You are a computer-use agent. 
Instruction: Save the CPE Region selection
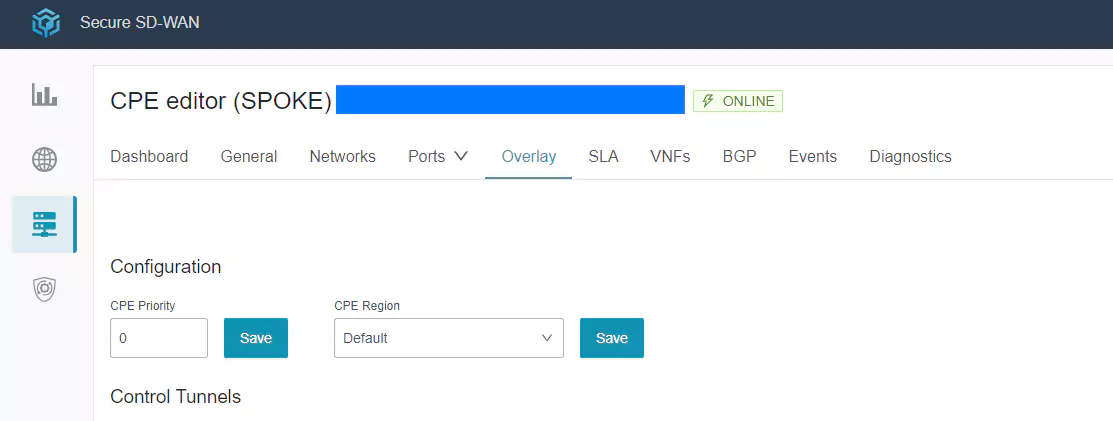[x=611, y=338]
